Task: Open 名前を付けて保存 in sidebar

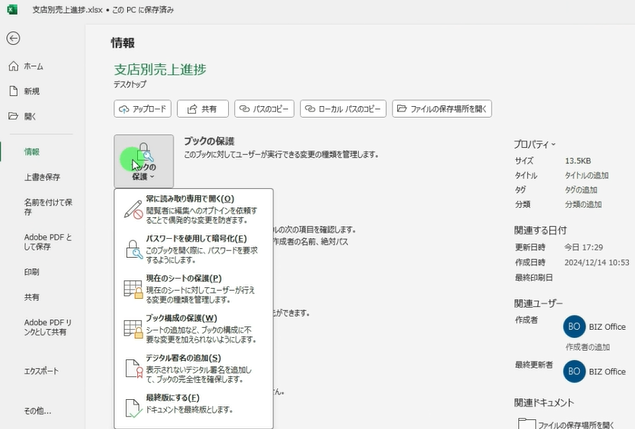Action: point(48,207)
